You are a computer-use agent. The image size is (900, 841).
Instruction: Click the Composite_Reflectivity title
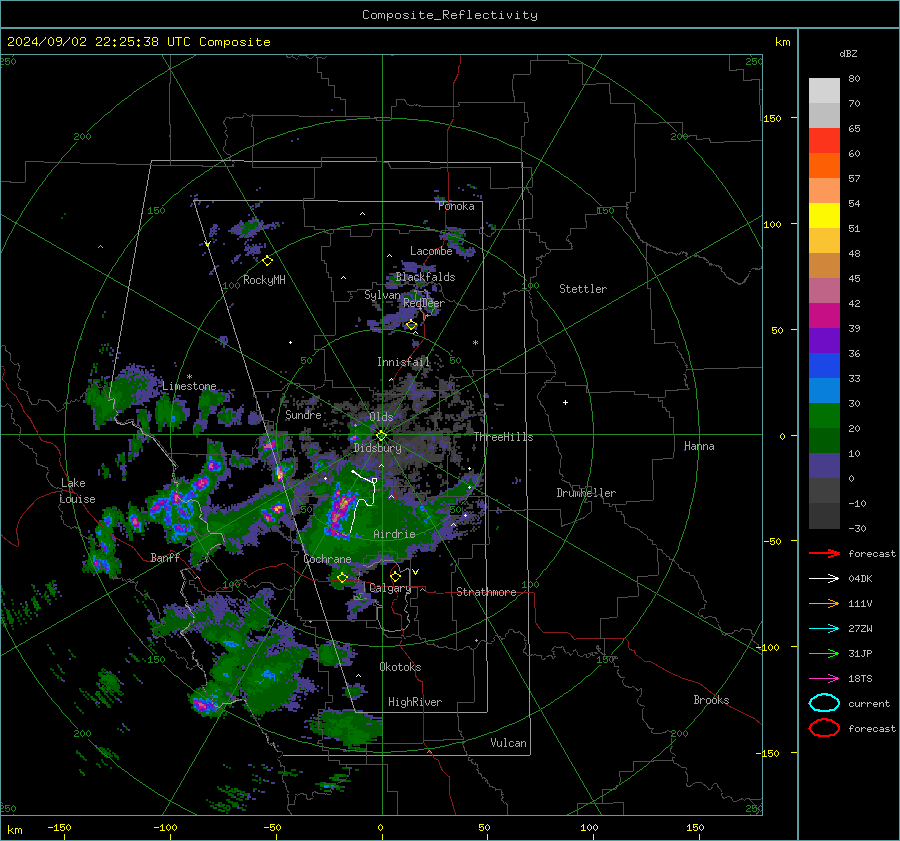pyautogui.click(x=450, y=15)
